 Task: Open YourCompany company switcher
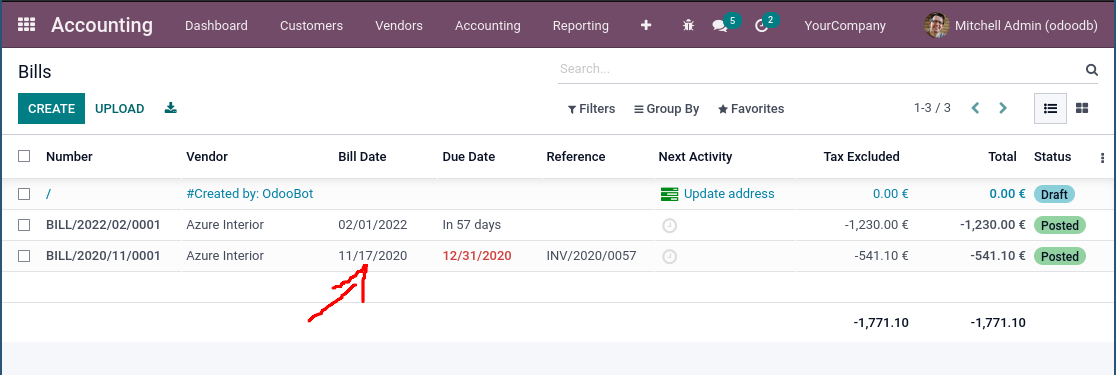coord(845,26)
